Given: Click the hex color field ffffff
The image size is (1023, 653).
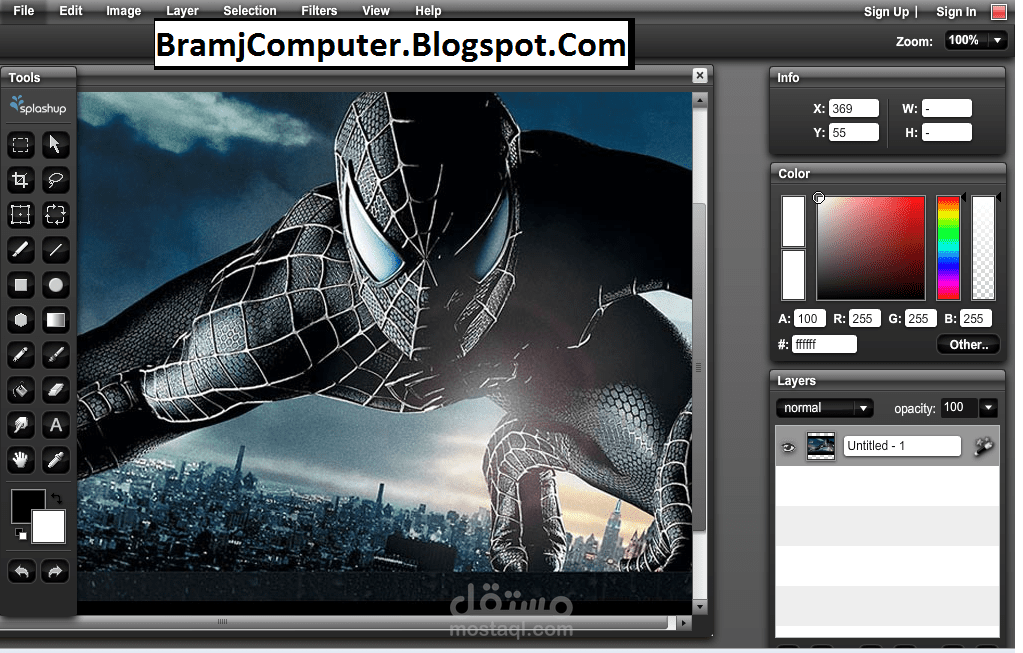Looking at the screenshot, I should click(x=824, y=344).
